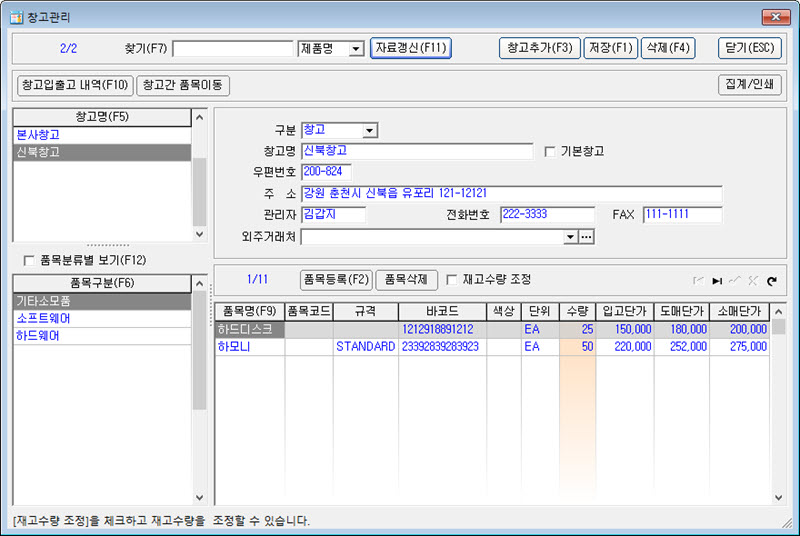Select the 하모니 item row
Viewport: 800px width, 536px height.
click(492, 347)
